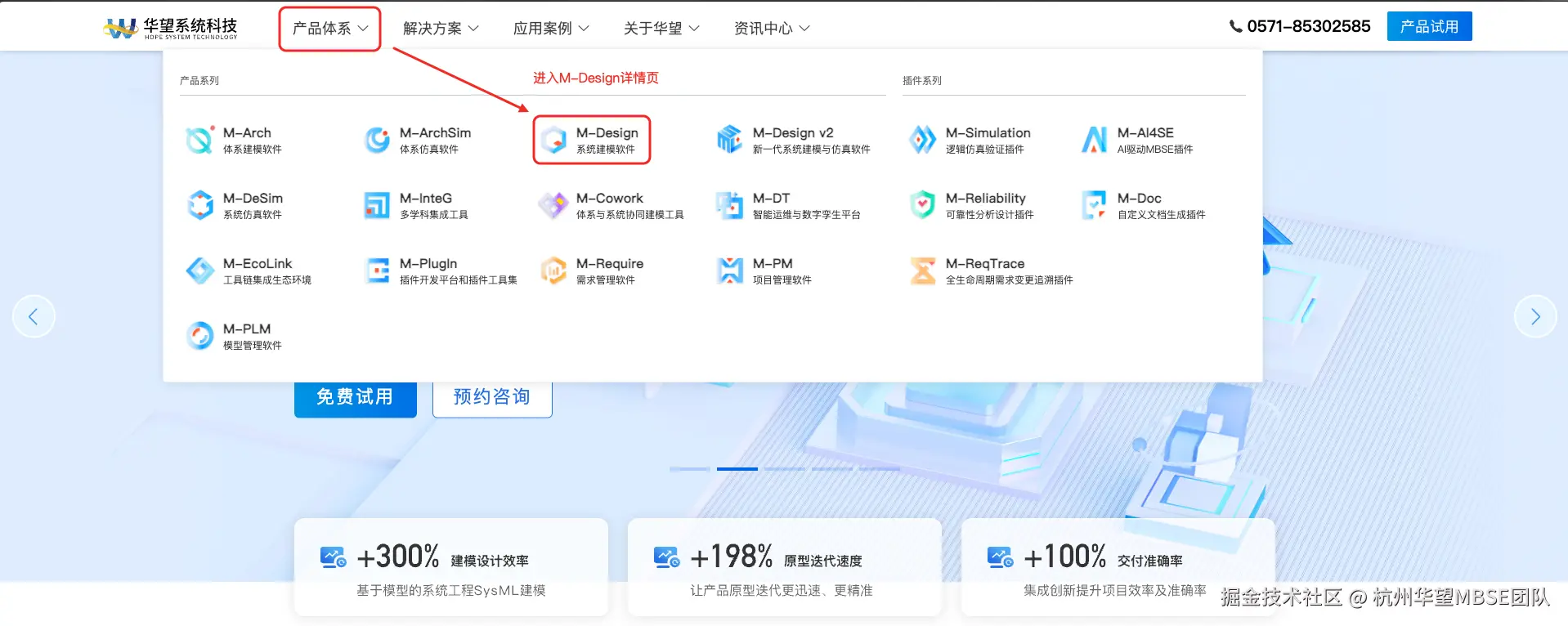Click the M-Design product icon
Viewport: 1568px width, 626px height.
point(553,140)
